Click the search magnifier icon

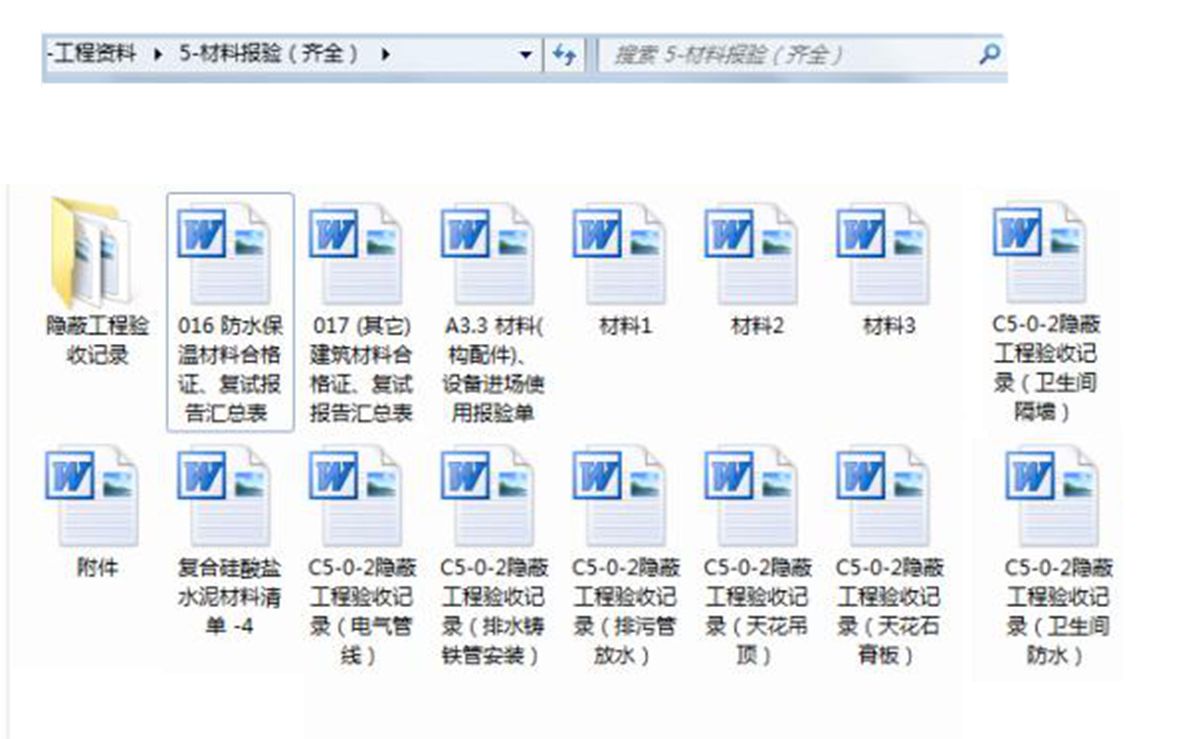coord(988,54)
